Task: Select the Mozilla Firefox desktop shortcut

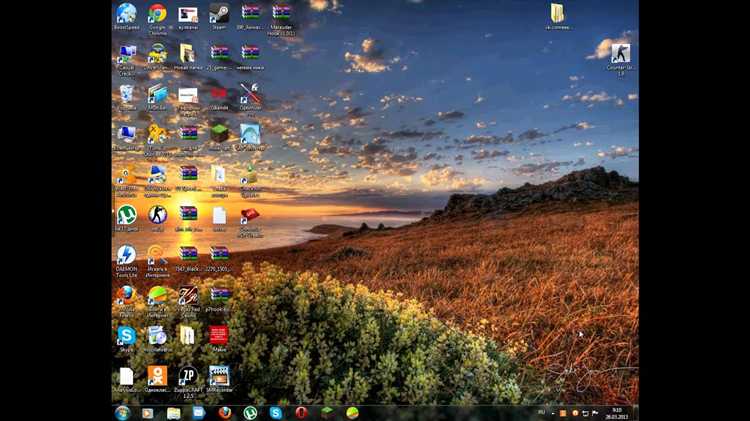Action: [126, 297]
